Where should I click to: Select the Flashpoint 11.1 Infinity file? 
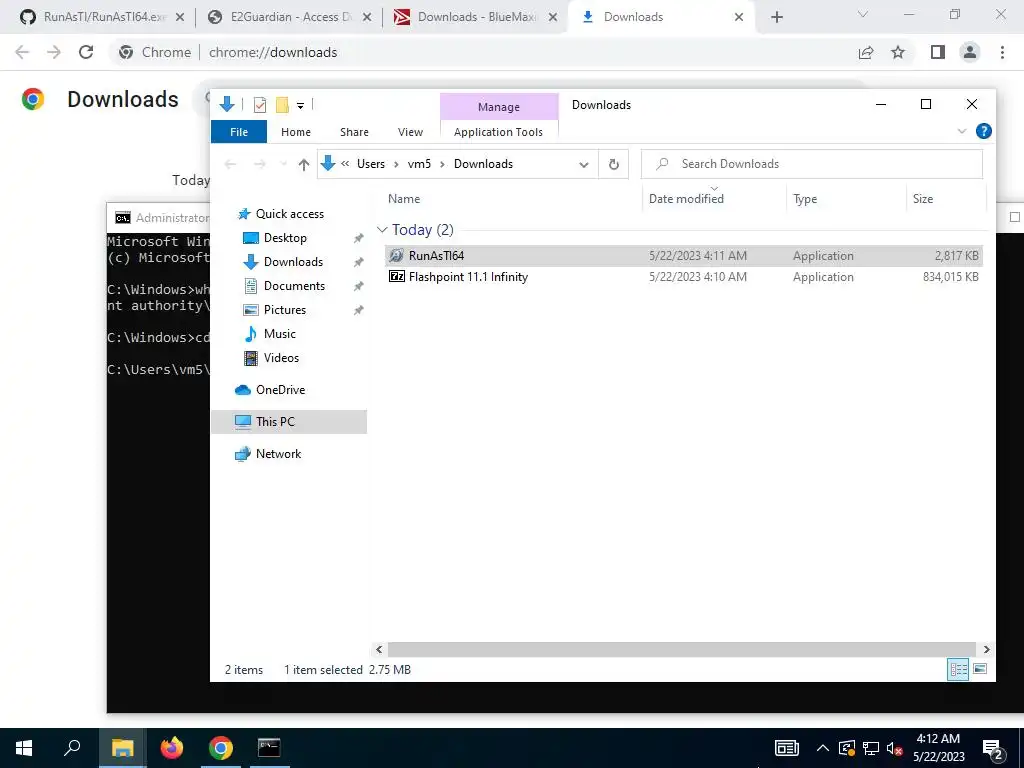[684, 277]
